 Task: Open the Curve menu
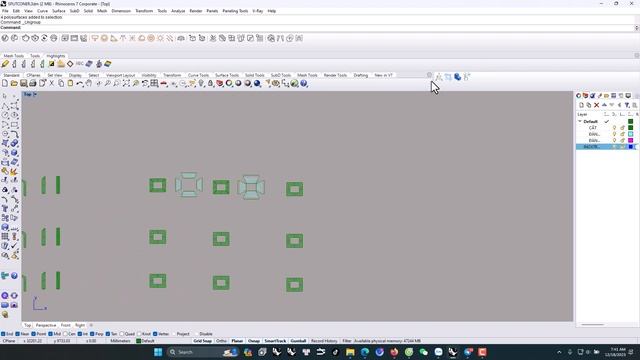tap(42, 11)
